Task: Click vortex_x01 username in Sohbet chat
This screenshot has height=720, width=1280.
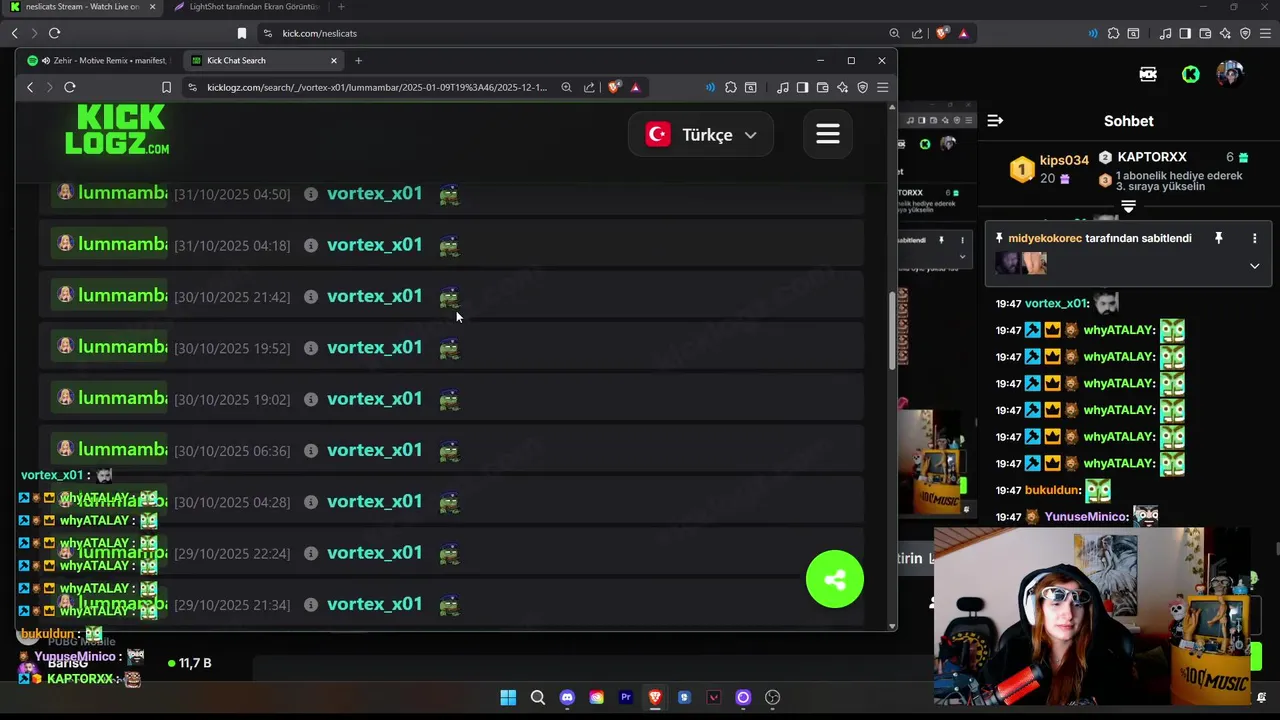Action: click(1056, 303)
